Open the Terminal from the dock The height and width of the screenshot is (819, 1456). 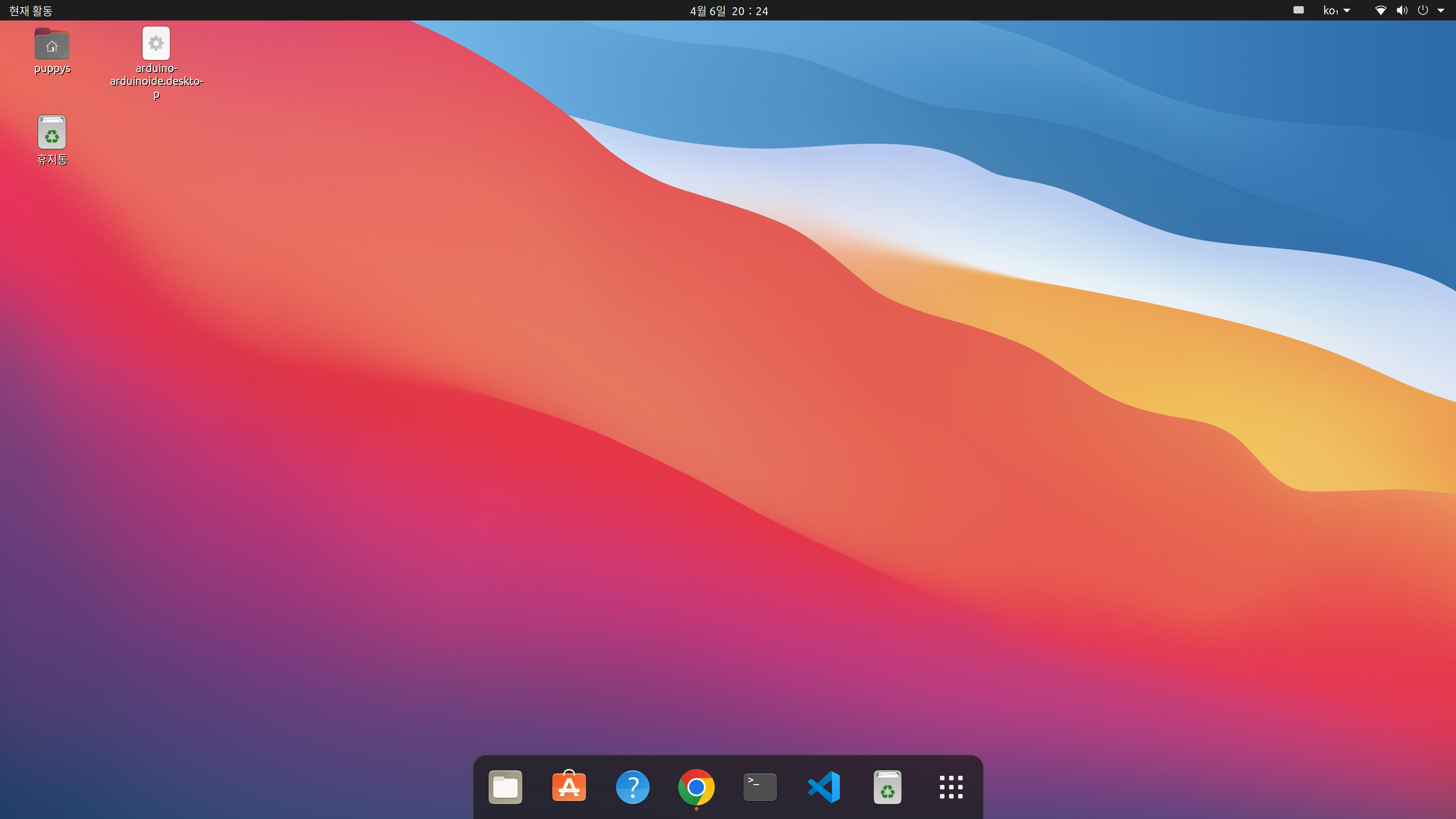(x=759, y=786)
